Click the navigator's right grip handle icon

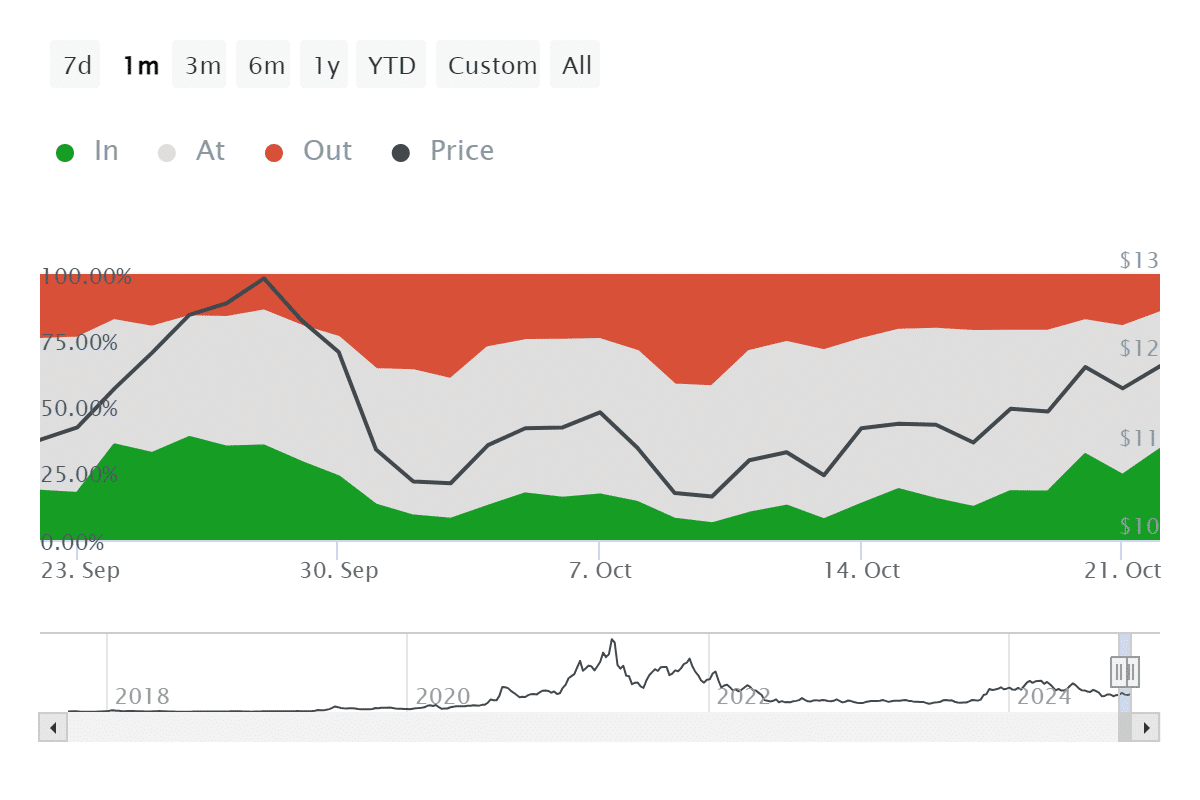click(x=1135, y=673)
